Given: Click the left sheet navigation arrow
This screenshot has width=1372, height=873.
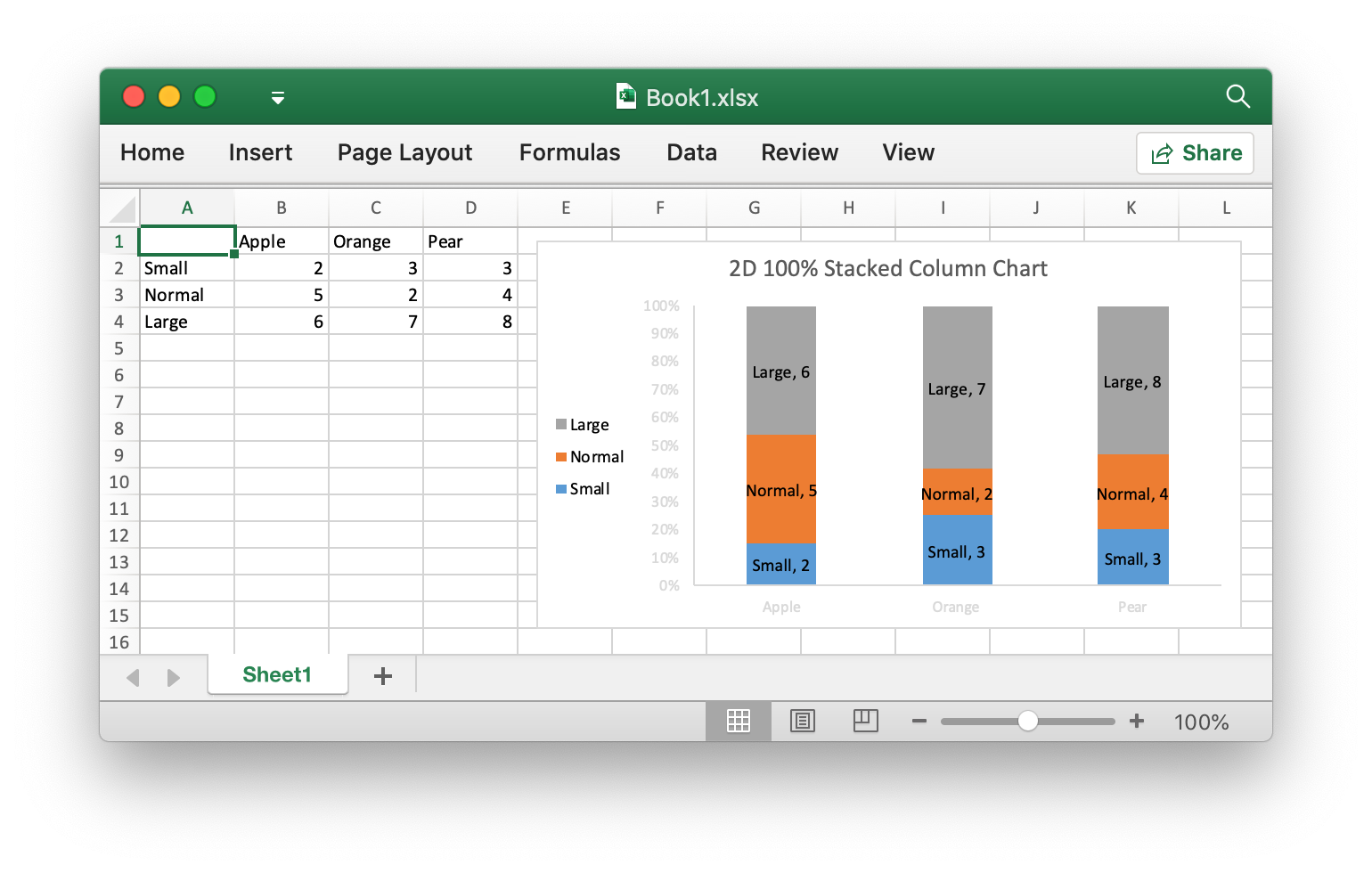Looking at the screenshot, I should pos(133,677).
